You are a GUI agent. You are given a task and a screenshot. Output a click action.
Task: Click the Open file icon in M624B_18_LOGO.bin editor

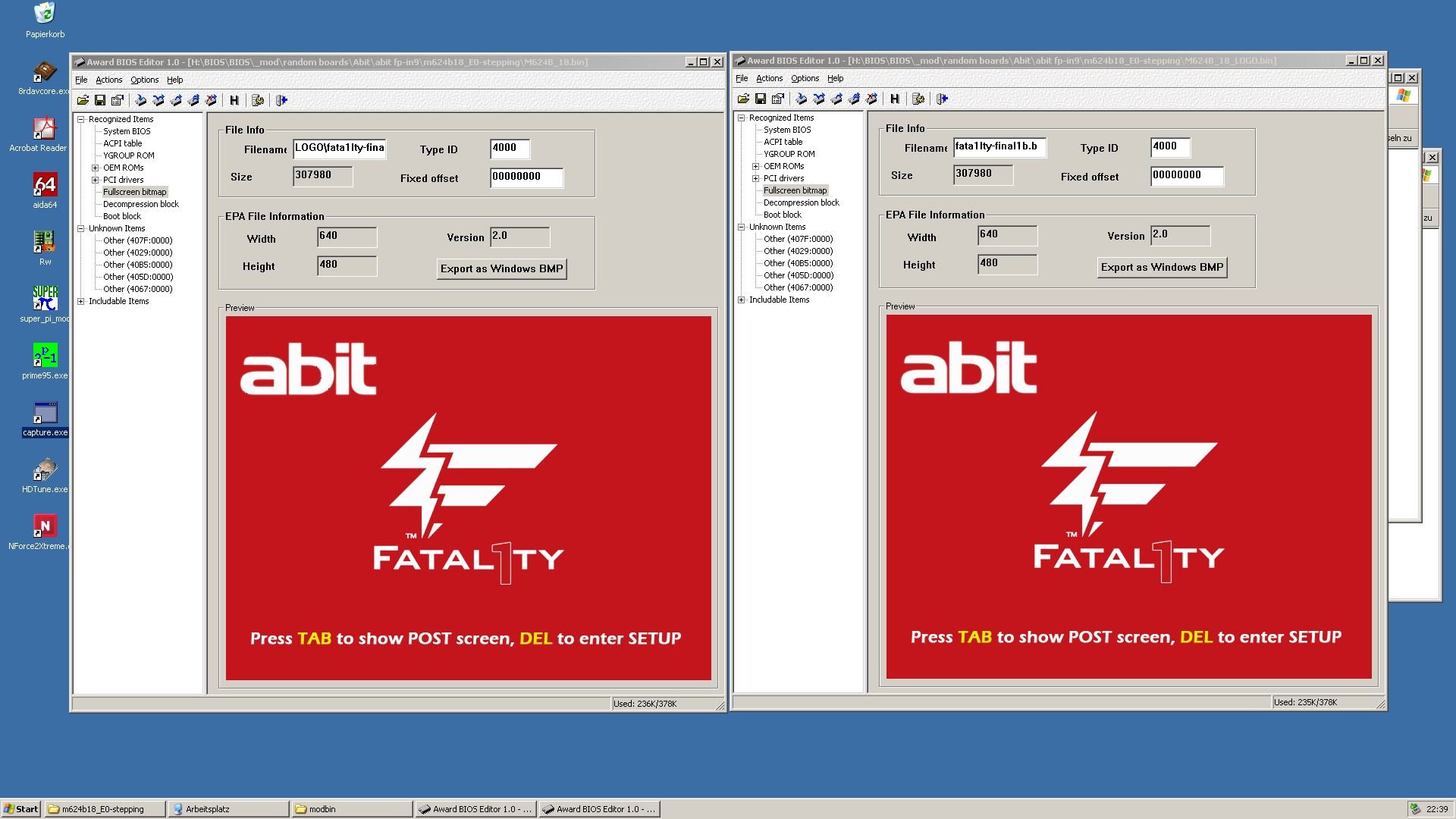click(x=743, y=99)
